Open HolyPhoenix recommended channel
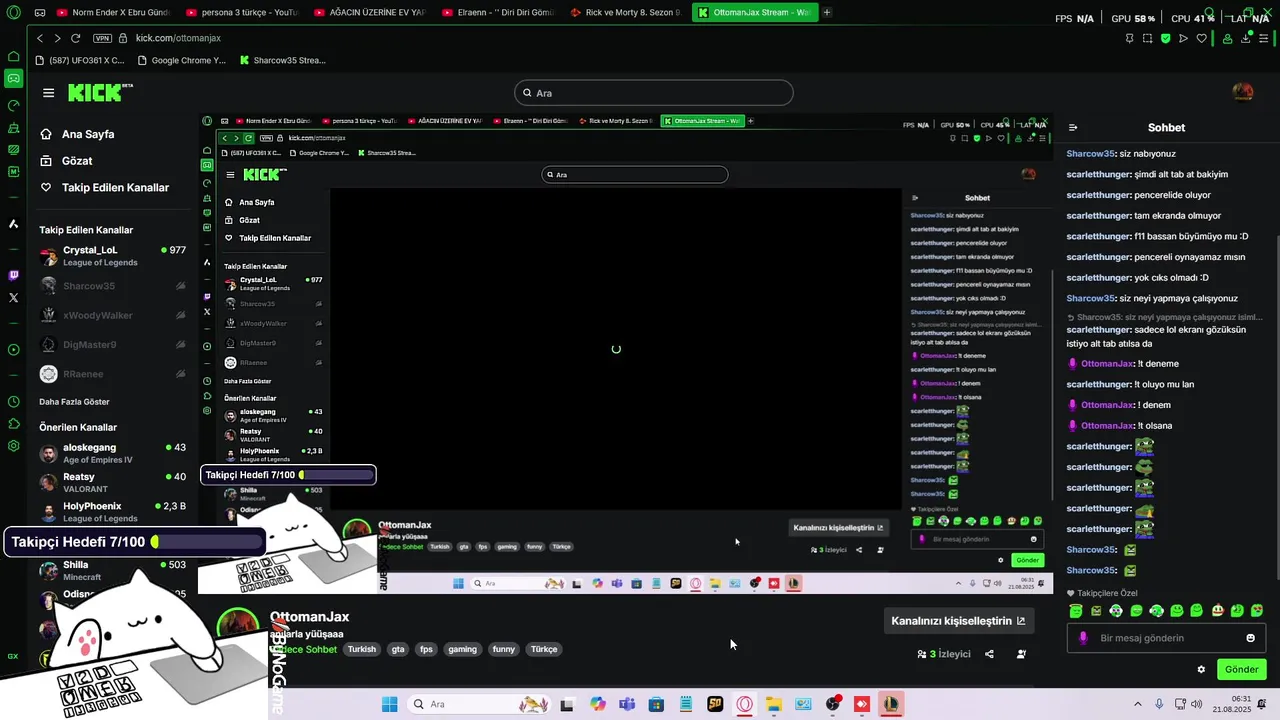1280x720 pixels. [112, 512]
